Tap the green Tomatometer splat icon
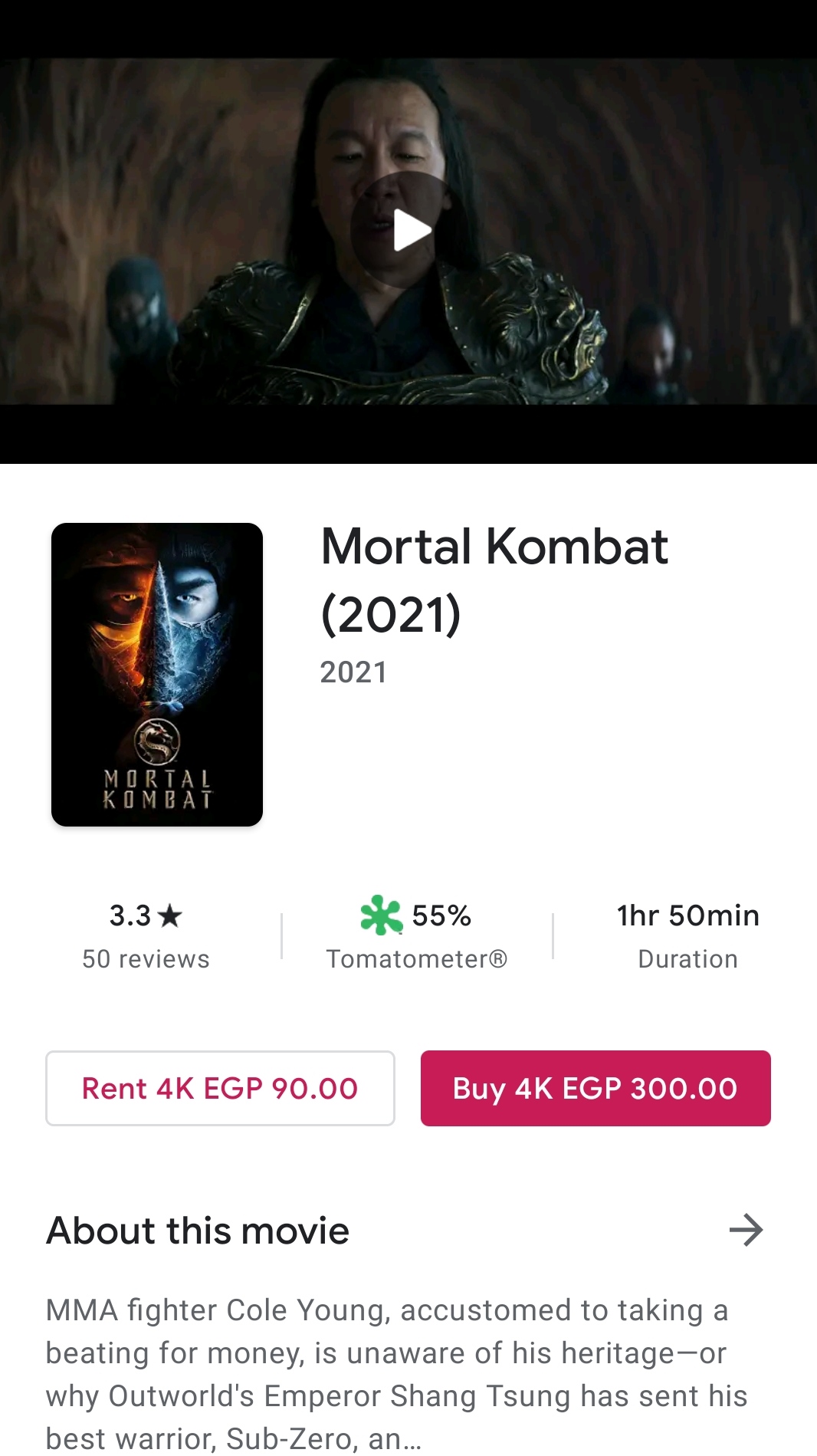 coord(381,915)
